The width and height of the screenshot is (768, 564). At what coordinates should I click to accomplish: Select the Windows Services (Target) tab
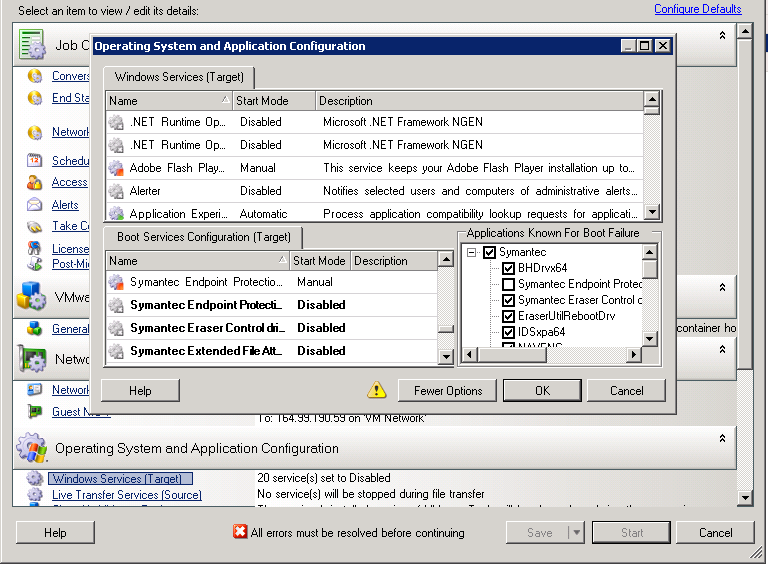tap(179, 77)
